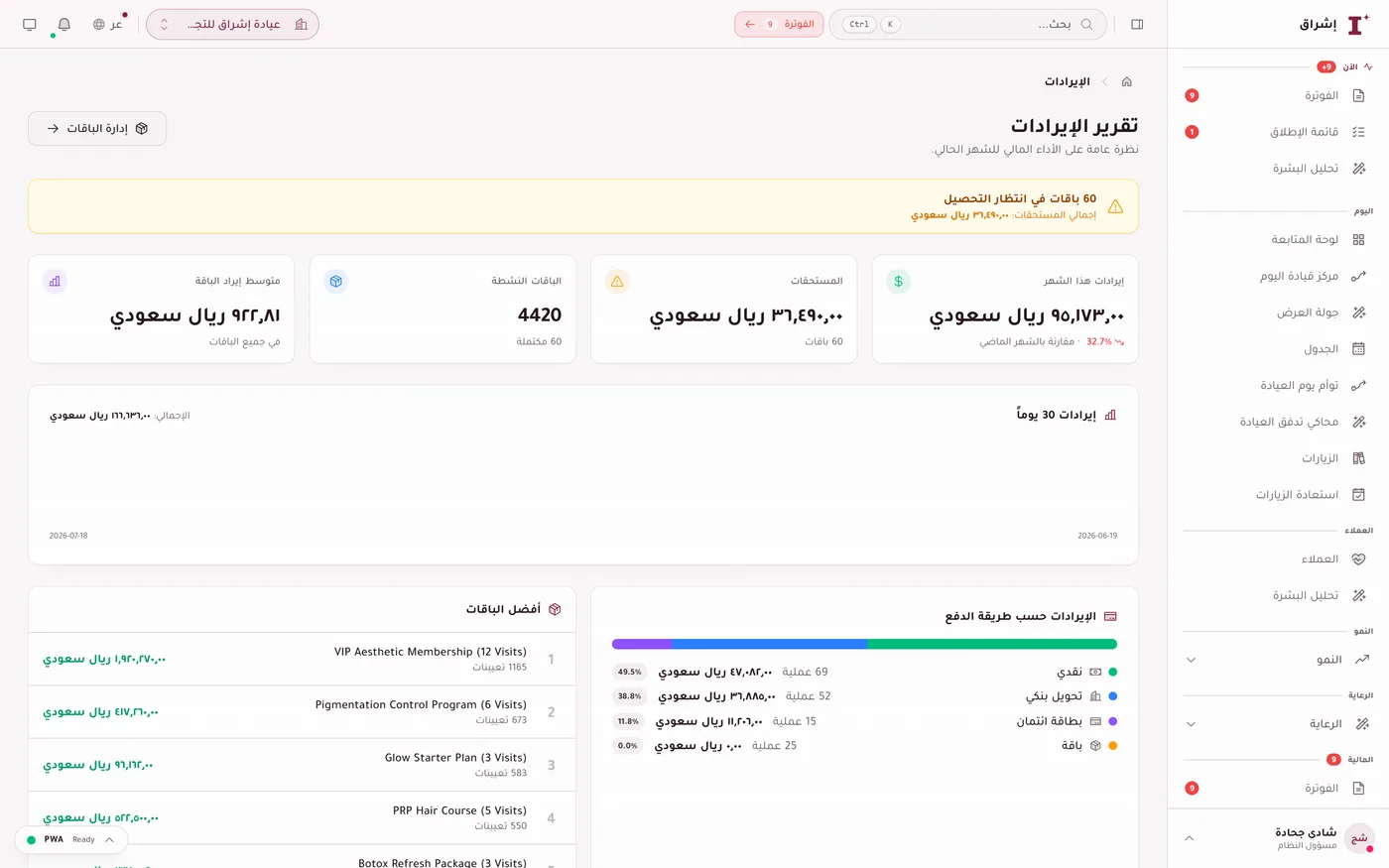
Task: Select Pigmentation Control Program (6 Visits) row
Action: coord(302,712)
